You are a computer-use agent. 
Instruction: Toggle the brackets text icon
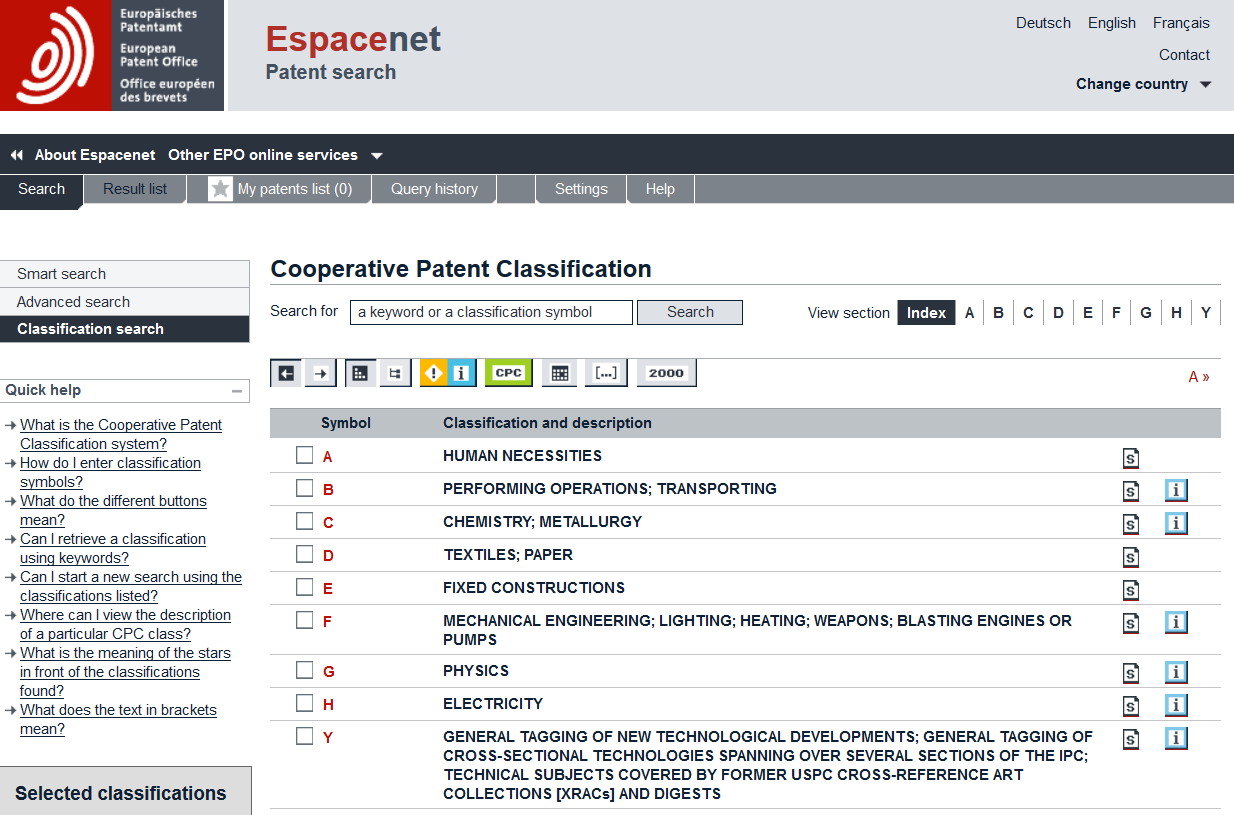coord(605,373)
